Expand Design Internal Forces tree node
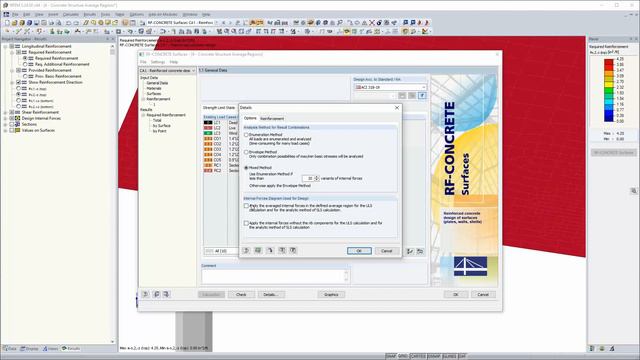This screenshot has width=640, height=360. coord(5,118)
